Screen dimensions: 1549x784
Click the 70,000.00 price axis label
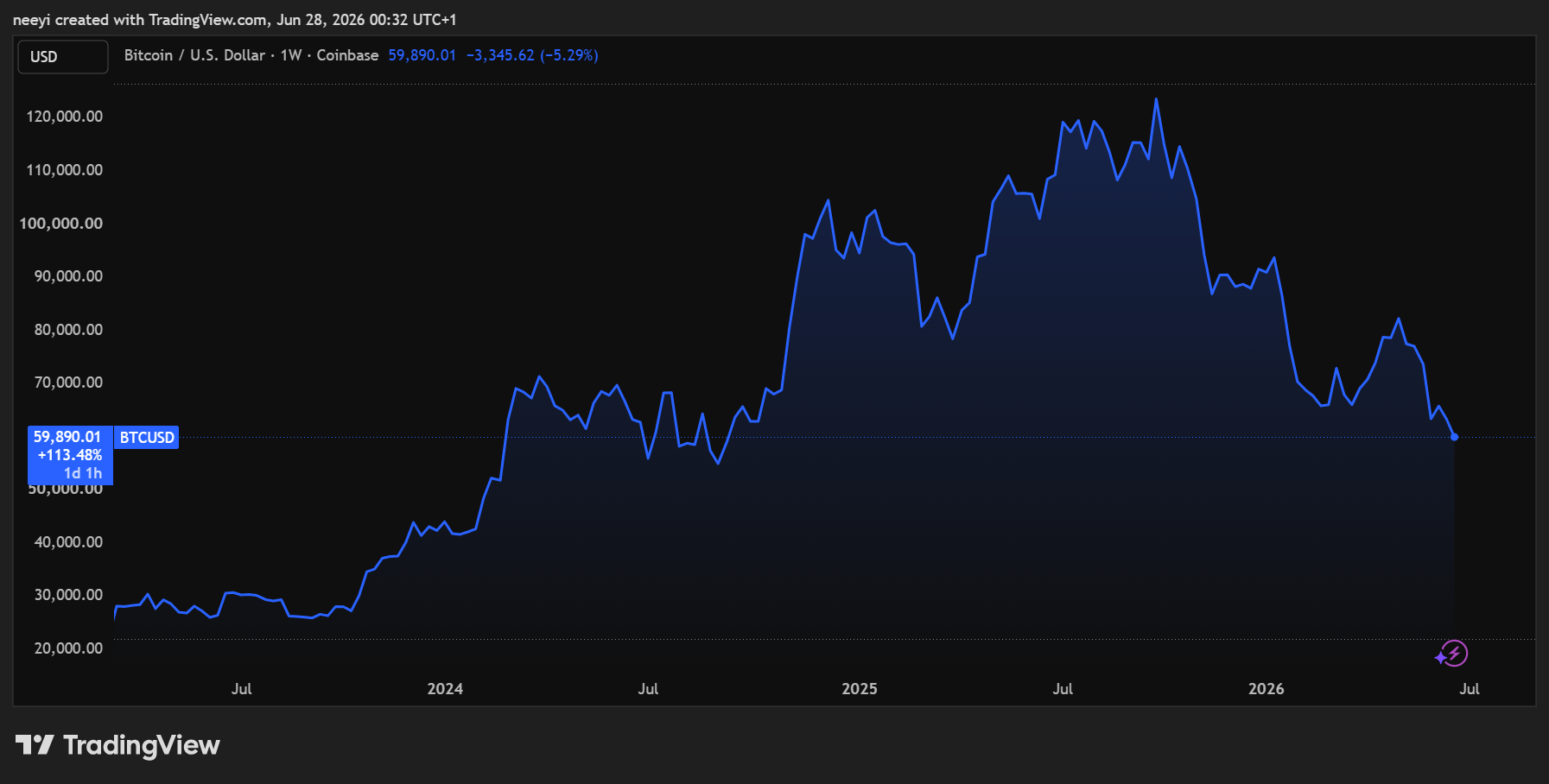(68, 383)
